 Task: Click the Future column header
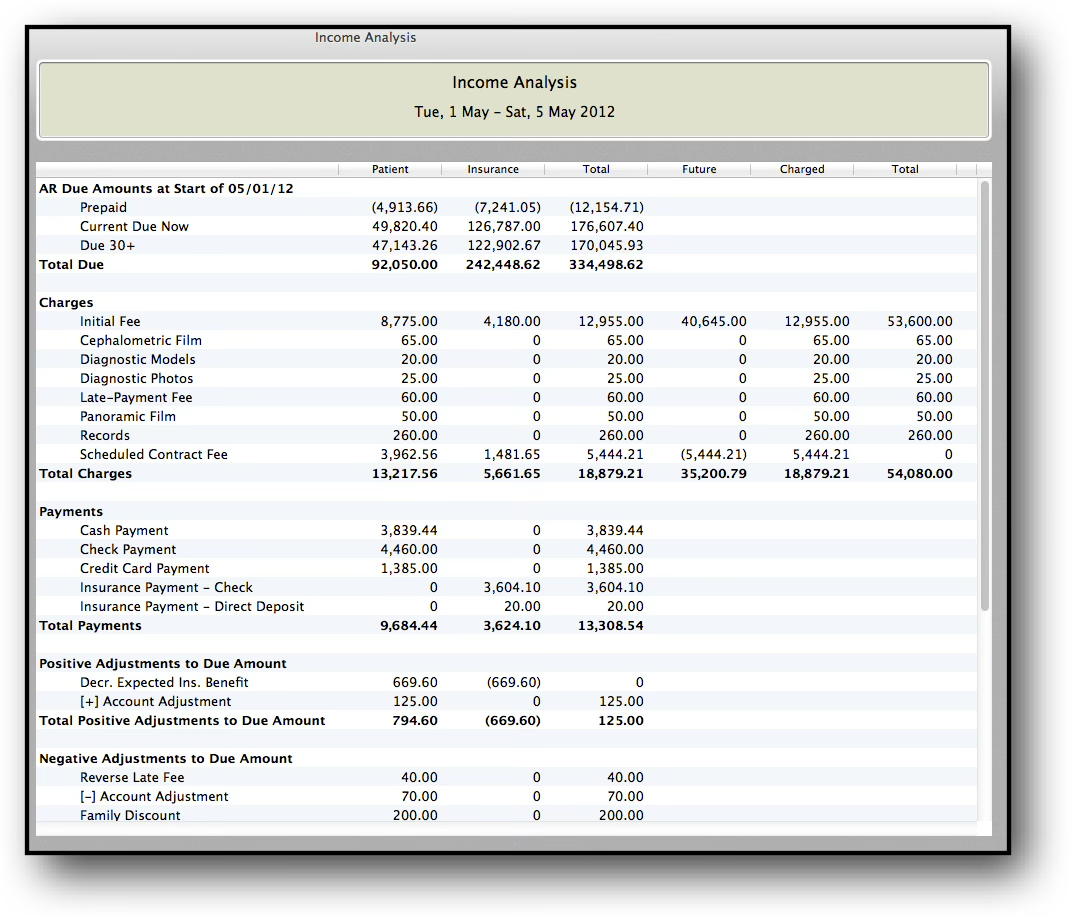pos(699,169)
